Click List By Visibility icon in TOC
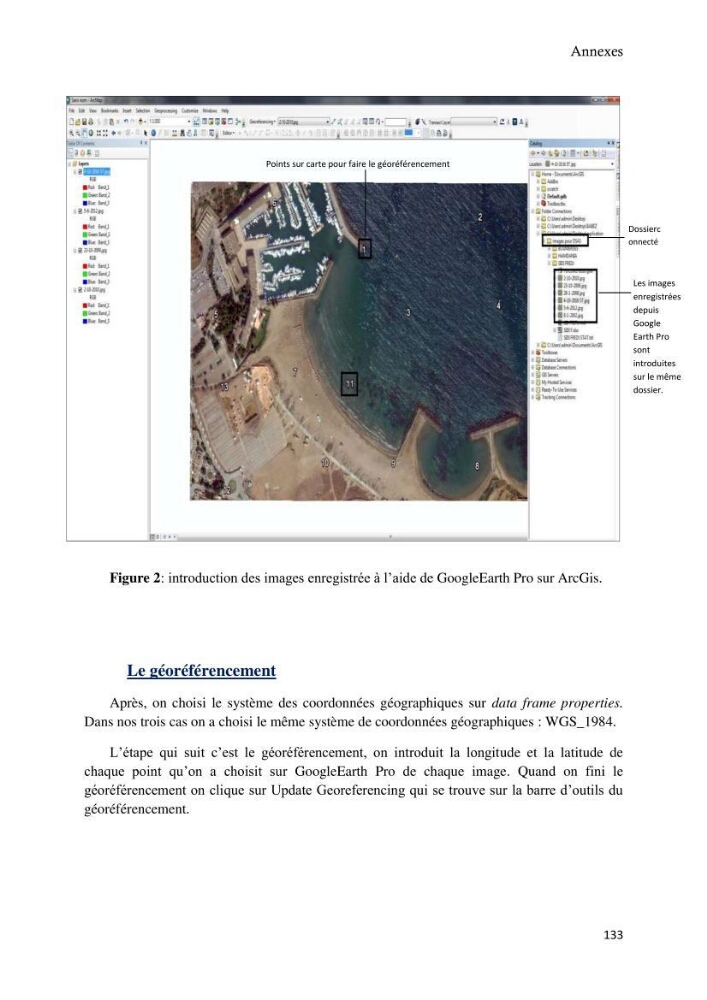707x1000 pixels. pos(82,152)
